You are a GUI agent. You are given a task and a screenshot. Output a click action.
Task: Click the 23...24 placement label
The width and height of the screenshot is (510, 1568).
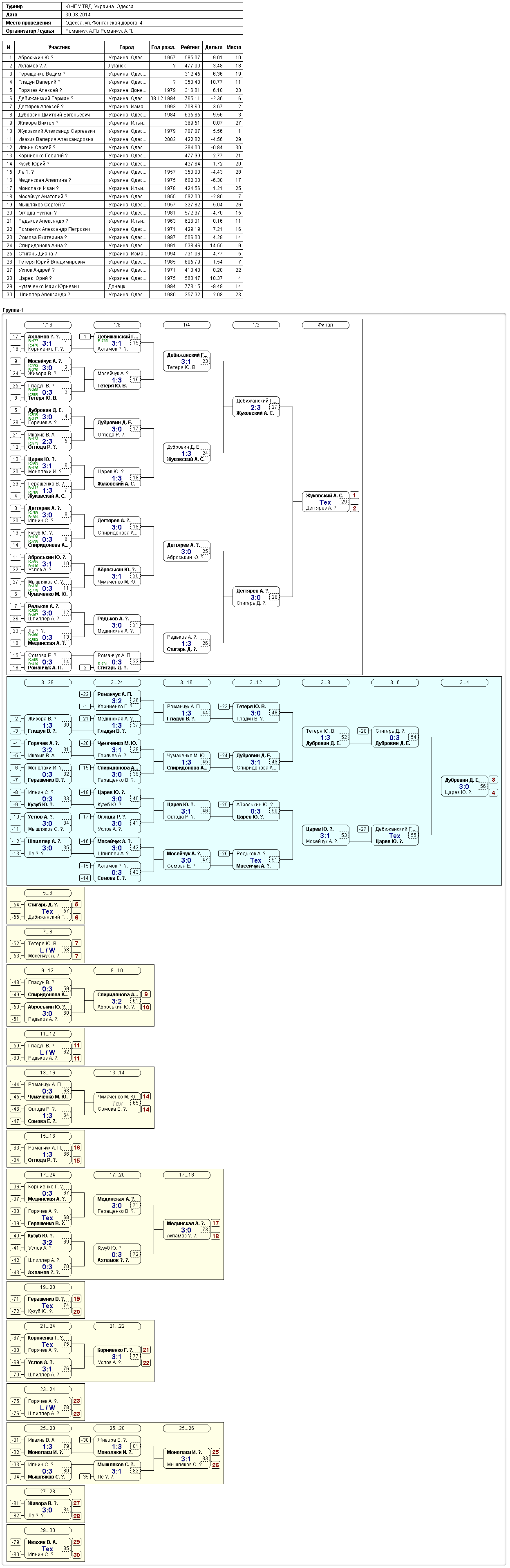click(x=47, y=1390)
